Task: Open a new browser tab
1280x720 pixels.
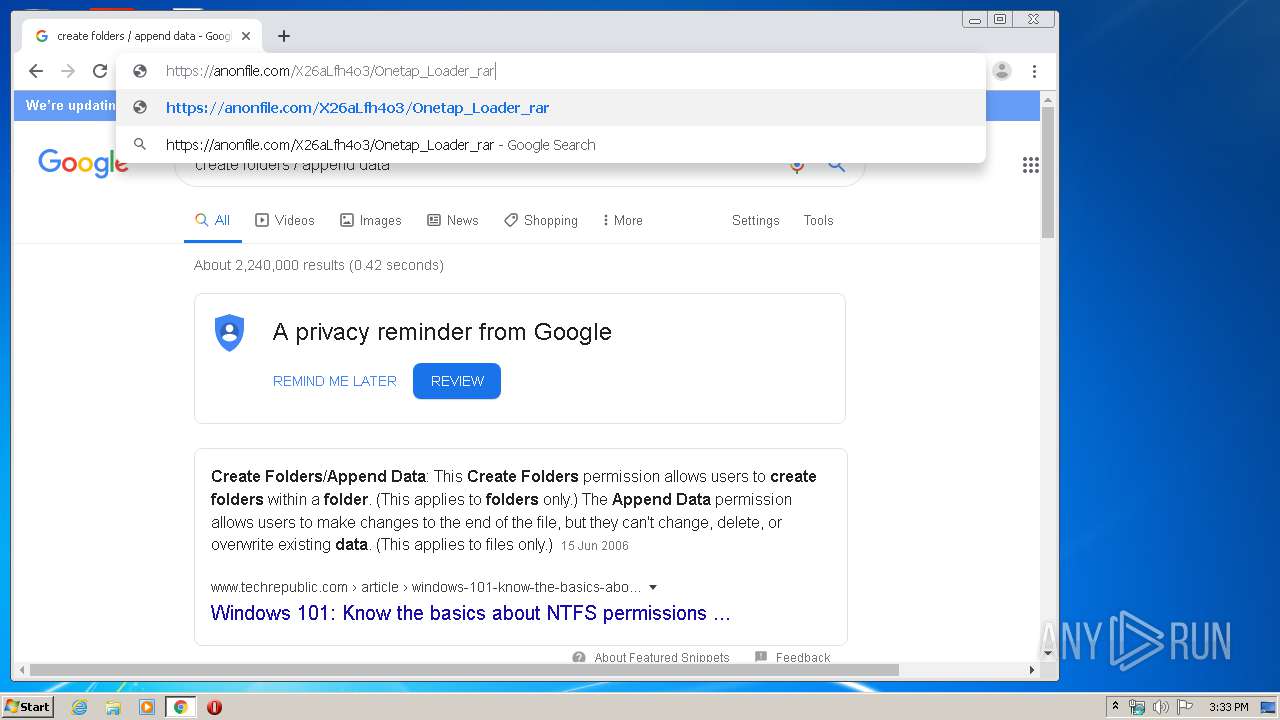Action: (284, 36)
